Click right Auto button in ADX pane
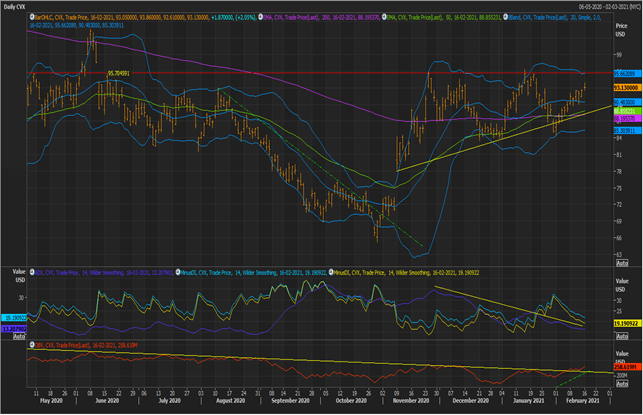The height and width of the screenshot is (415, 643). pos(622,336)
